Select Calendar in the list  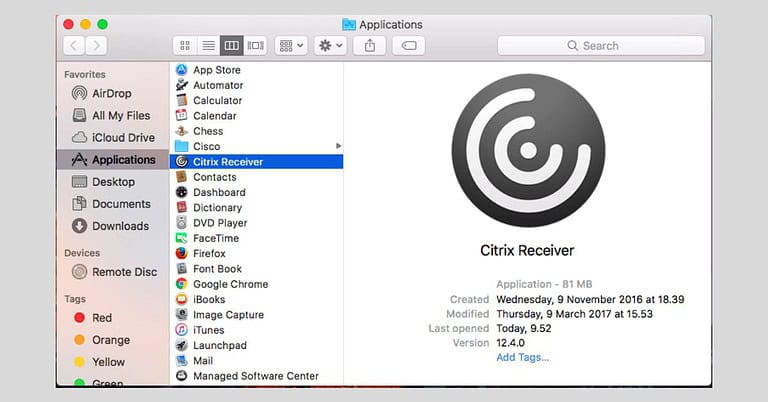click(x=257, y=116)
